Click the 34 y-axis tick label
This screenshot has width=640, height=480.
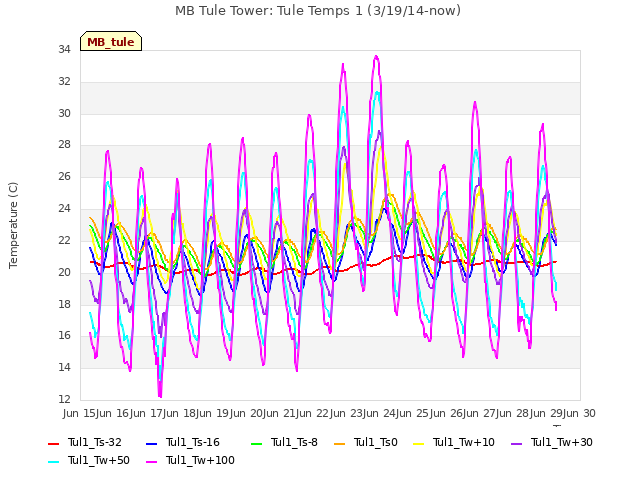click(x=64, y=49)
